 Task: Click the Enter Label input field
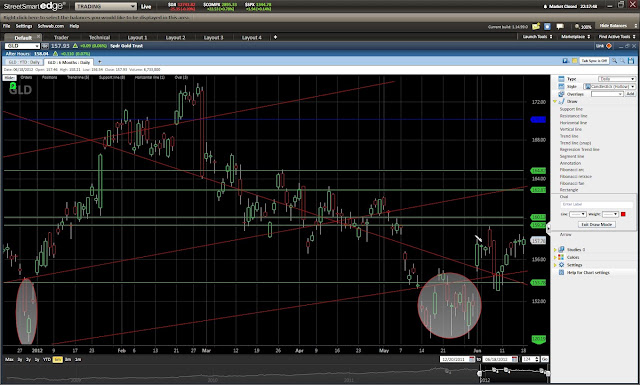point(596,204)
